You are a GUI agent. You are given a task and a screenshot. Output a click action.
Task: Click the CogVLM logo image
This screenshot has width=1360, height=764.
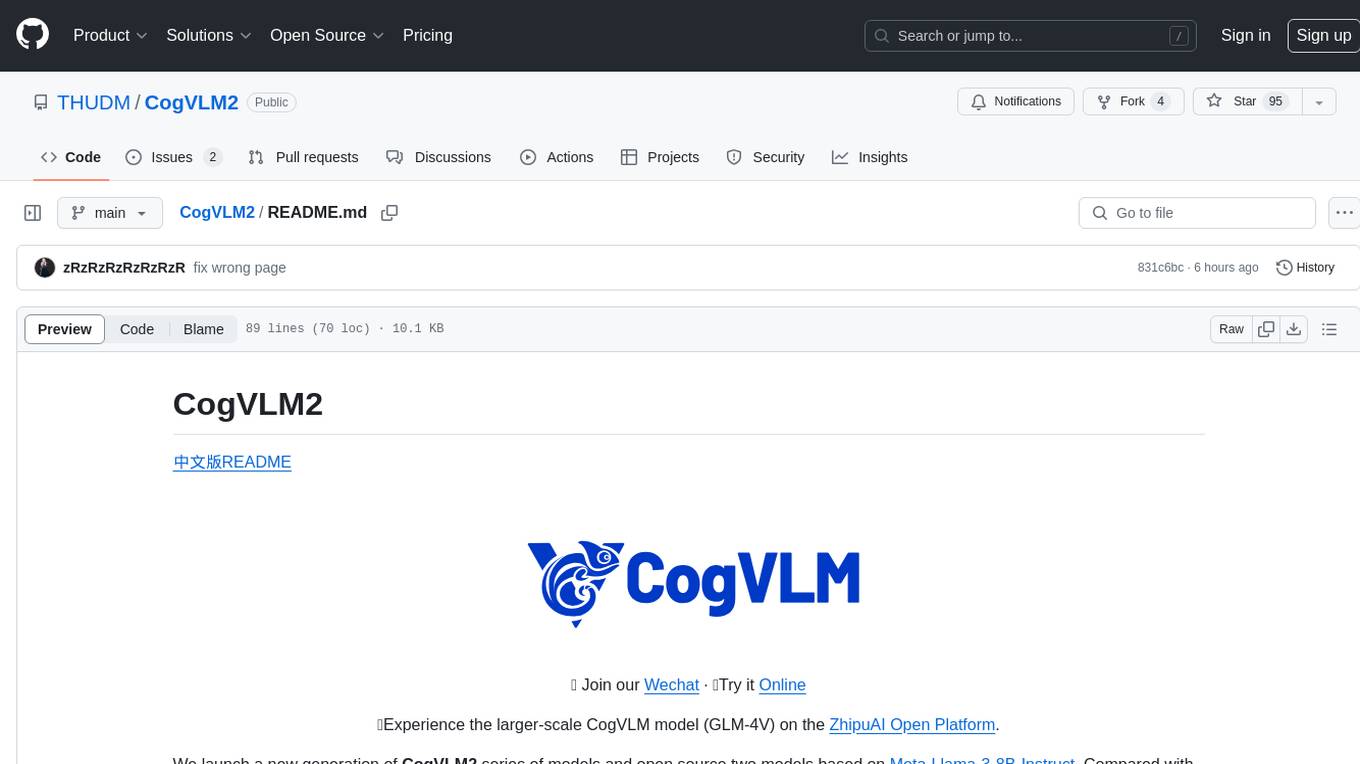(694, 584)
